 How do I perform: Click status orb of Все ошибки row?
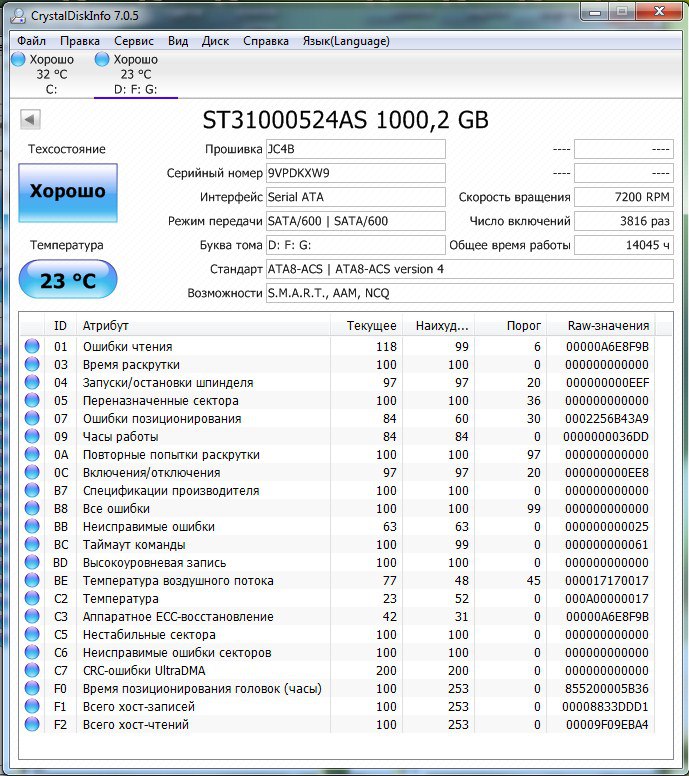[x=32, y=508]
